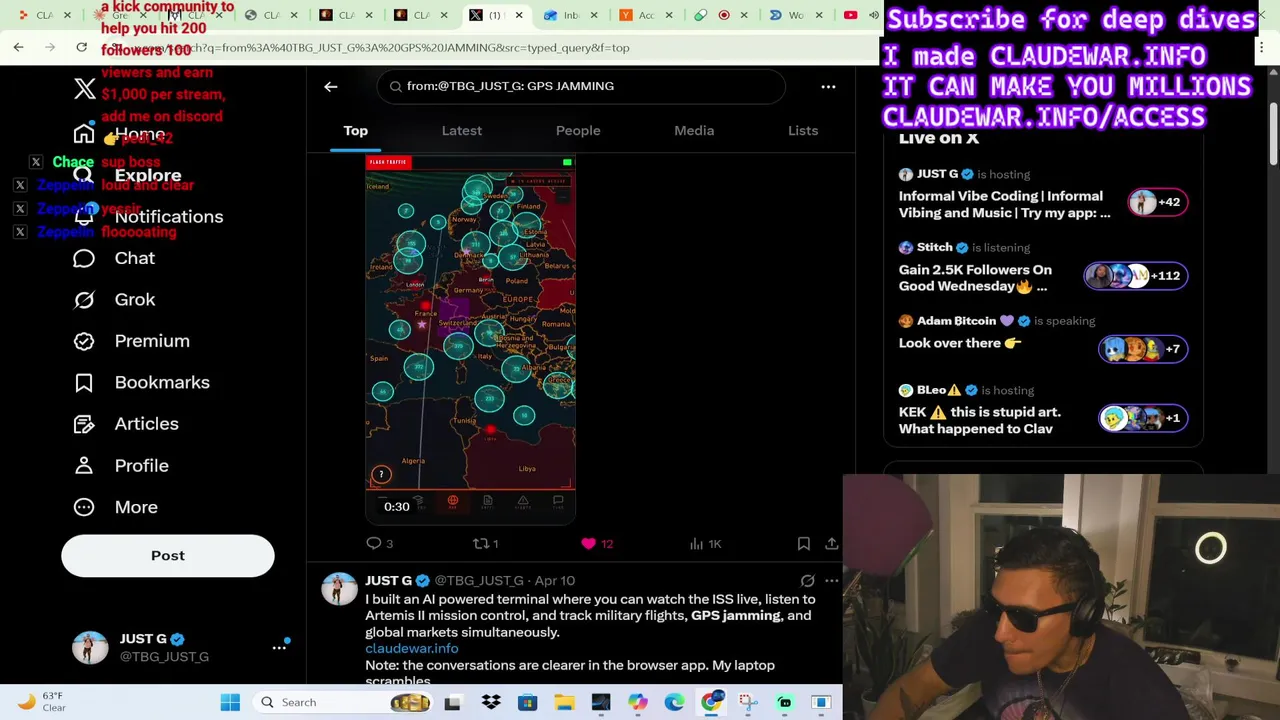Open the +42 listeners avatar group
The image size is (1280, 720).
click(1157, 202)
